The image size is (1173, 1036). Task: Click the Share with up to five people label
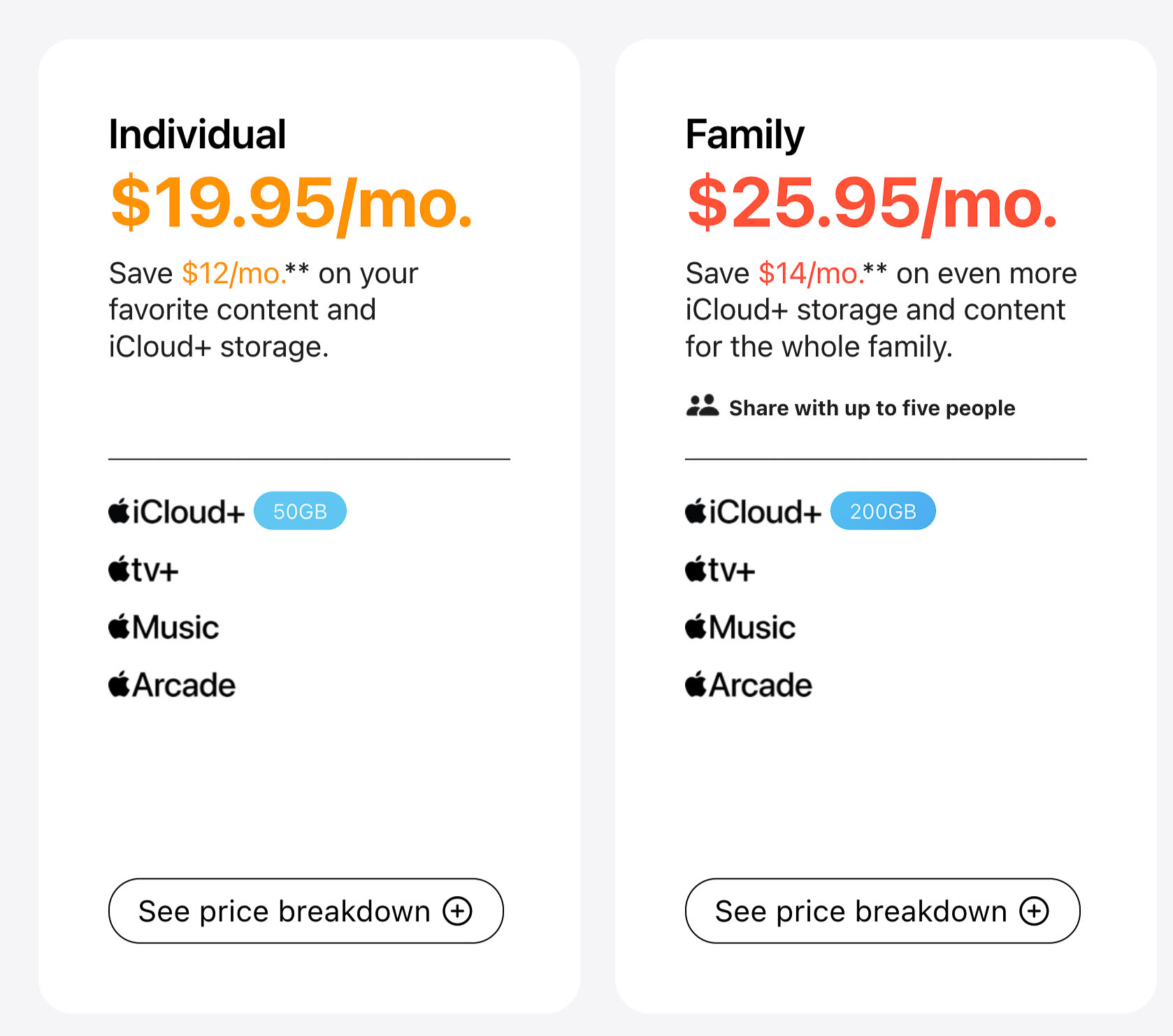(872, 408)
